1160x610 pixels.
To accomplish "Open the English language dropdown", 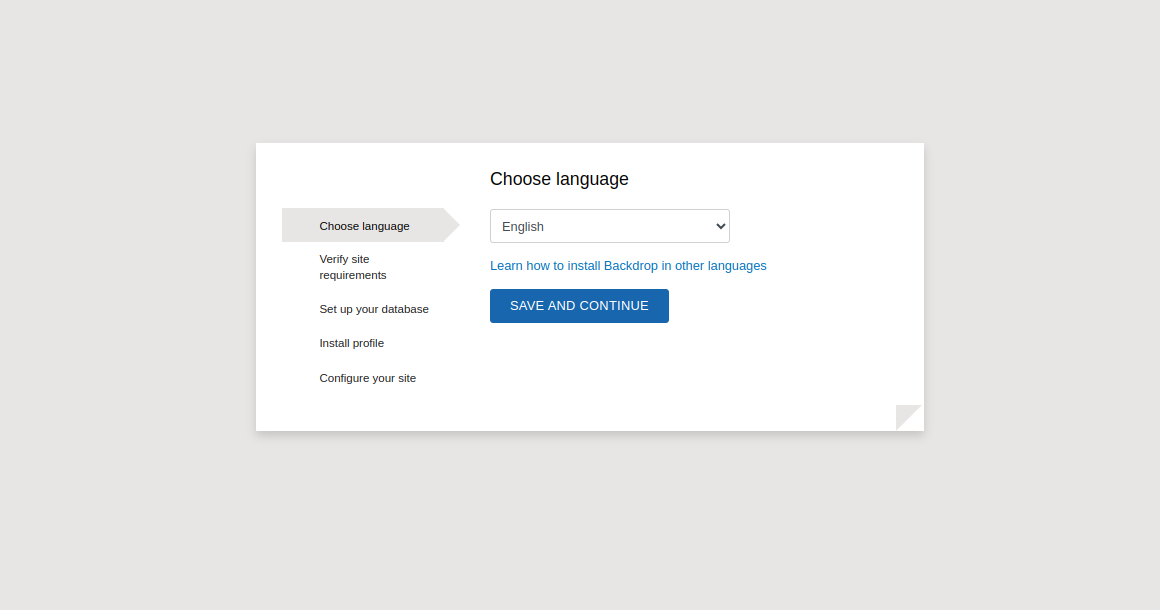I will coord(609,226).
